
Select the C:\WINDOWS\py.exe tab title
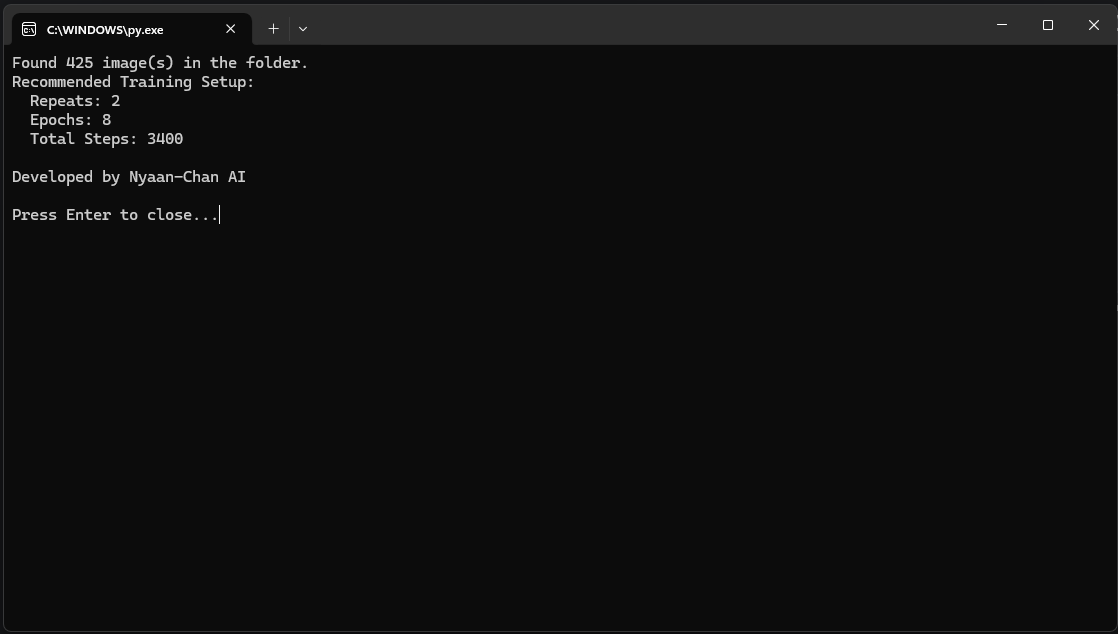click(105, 30)
